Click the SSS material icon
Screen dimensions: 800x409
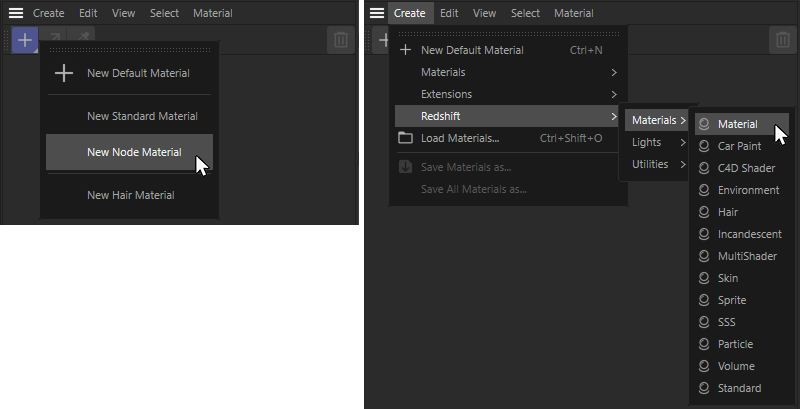tap(704, 322)
